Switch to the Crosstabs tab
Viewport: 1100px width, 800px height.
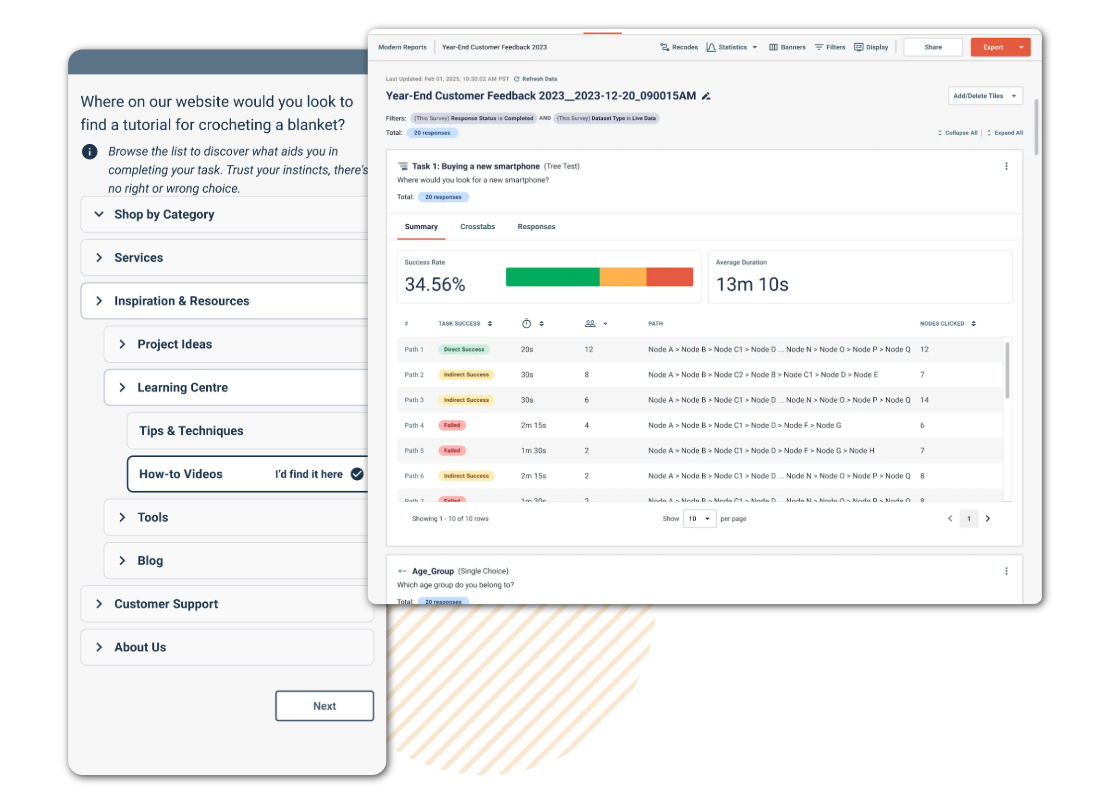pos(477,227)
